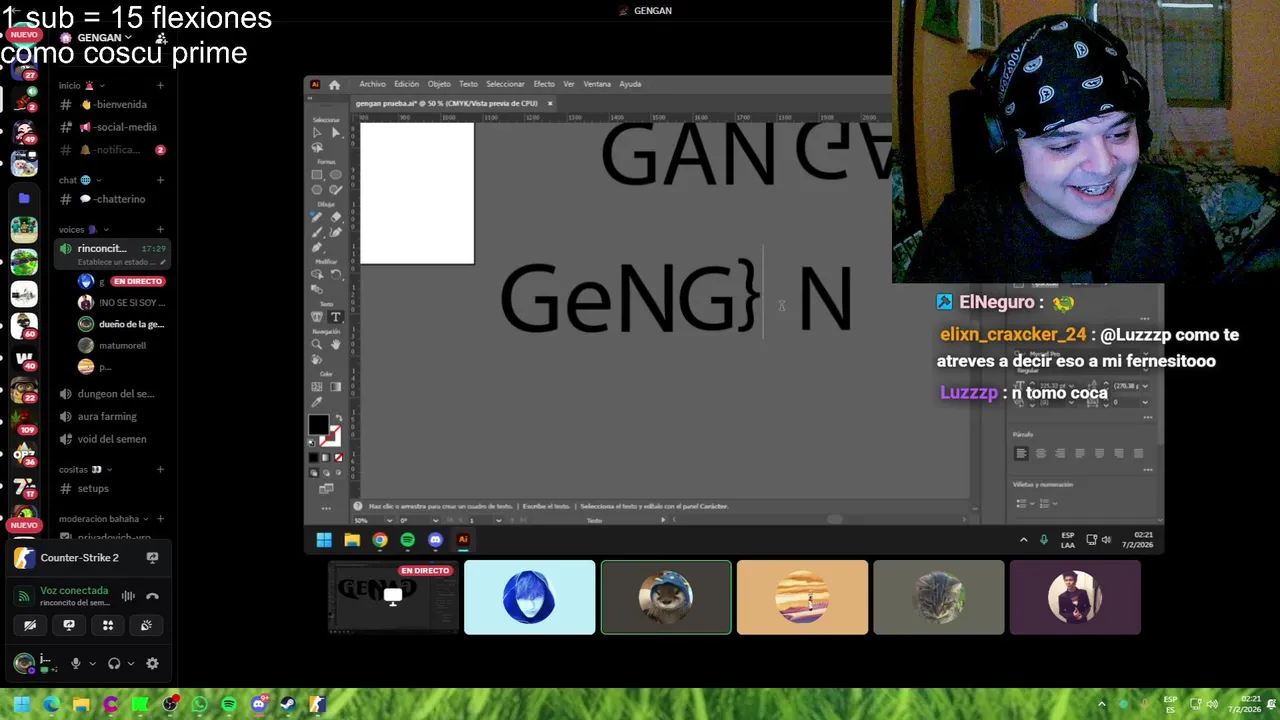Add a channel to the voices category
Viewport: 1280px width, 720px height.
point(160,229)
